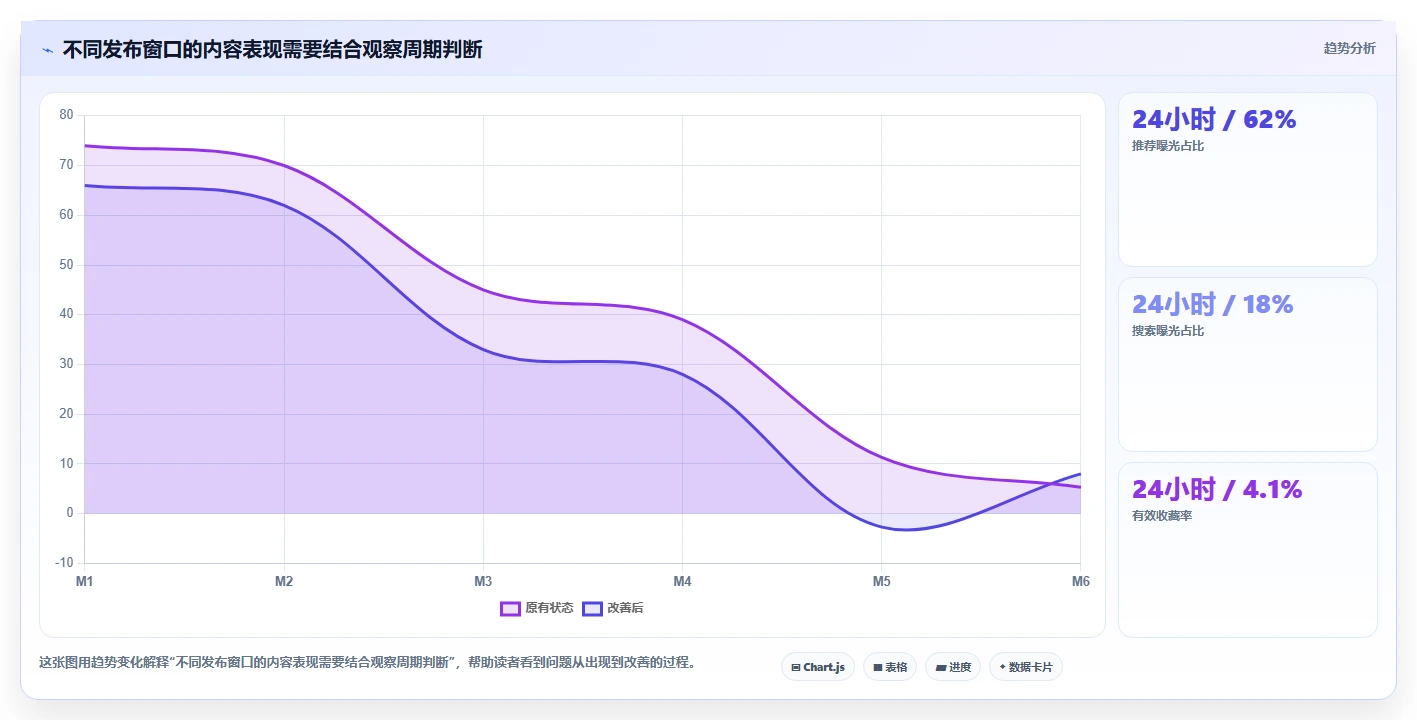Click the -10 y-axis tick label
The width and height of the screenshot is (1417, 720).
pyautogui.click(x=64, y=563)
